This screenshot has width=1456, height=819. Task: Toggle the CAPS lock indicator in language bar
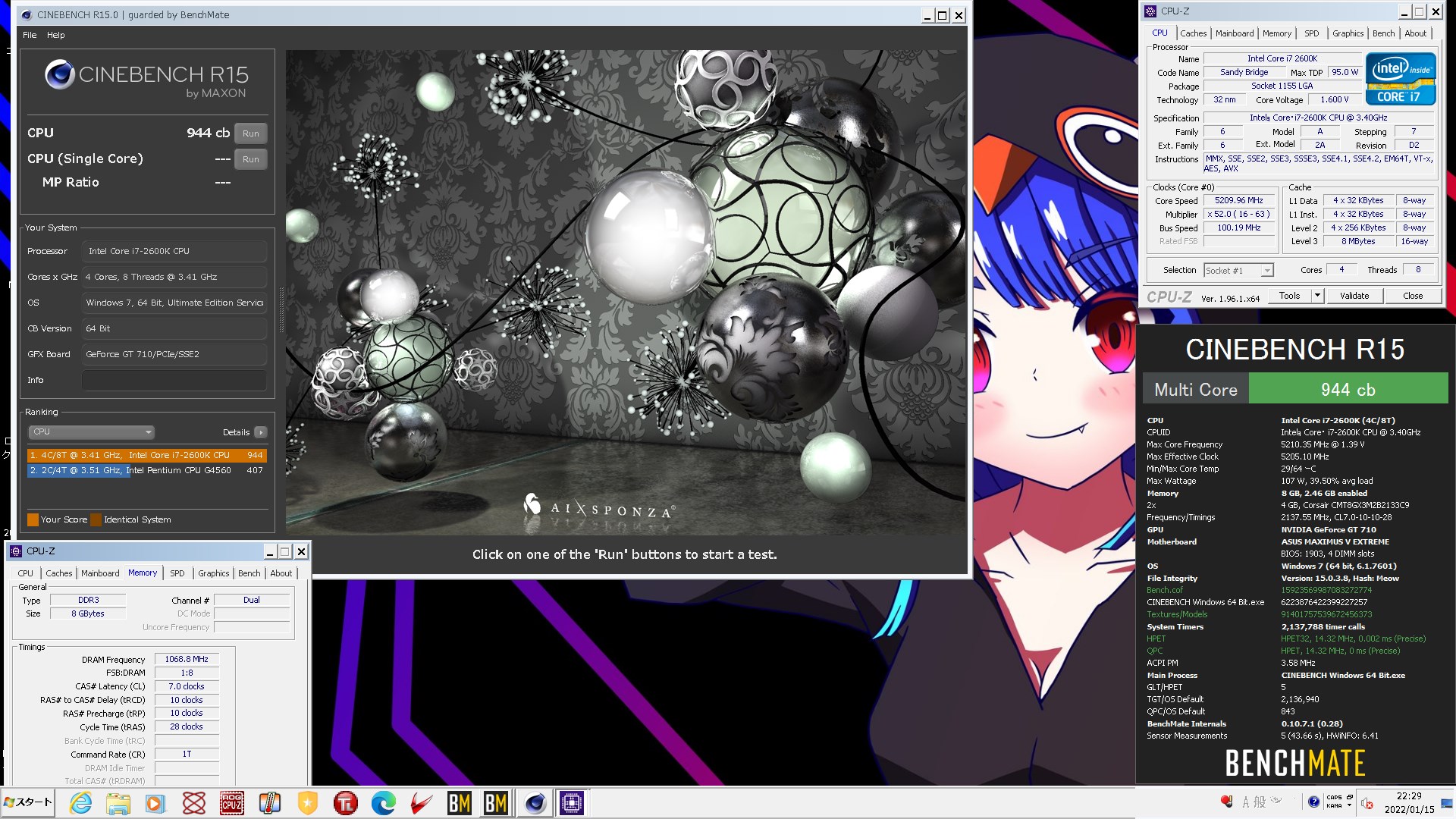pos(1334,797)
